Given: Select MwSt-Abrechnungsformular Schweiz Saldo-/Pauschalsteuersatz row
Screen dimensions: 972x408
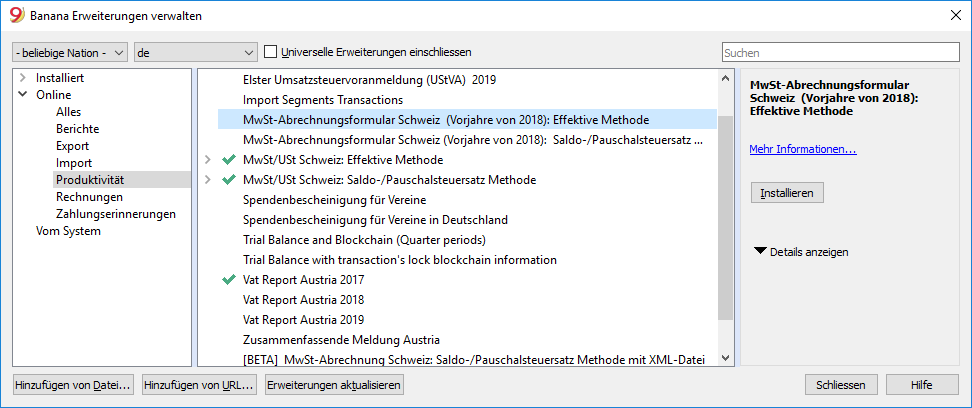Looking at the screenshot, I should click(474, 140).
